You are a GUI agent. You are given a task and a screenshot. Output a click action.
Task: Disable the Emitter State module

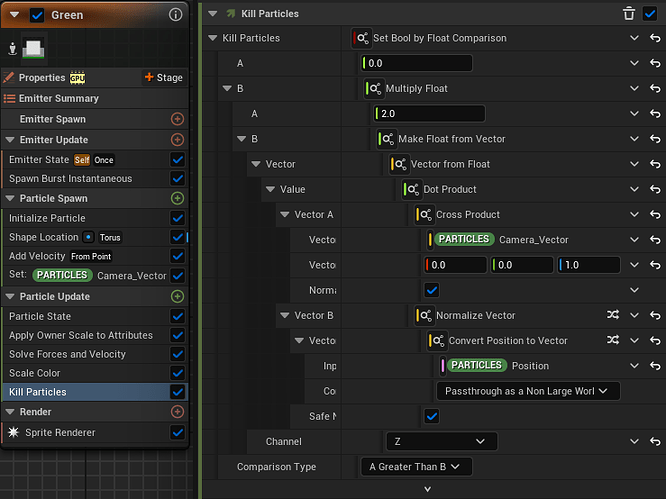(x=178, y=160)
